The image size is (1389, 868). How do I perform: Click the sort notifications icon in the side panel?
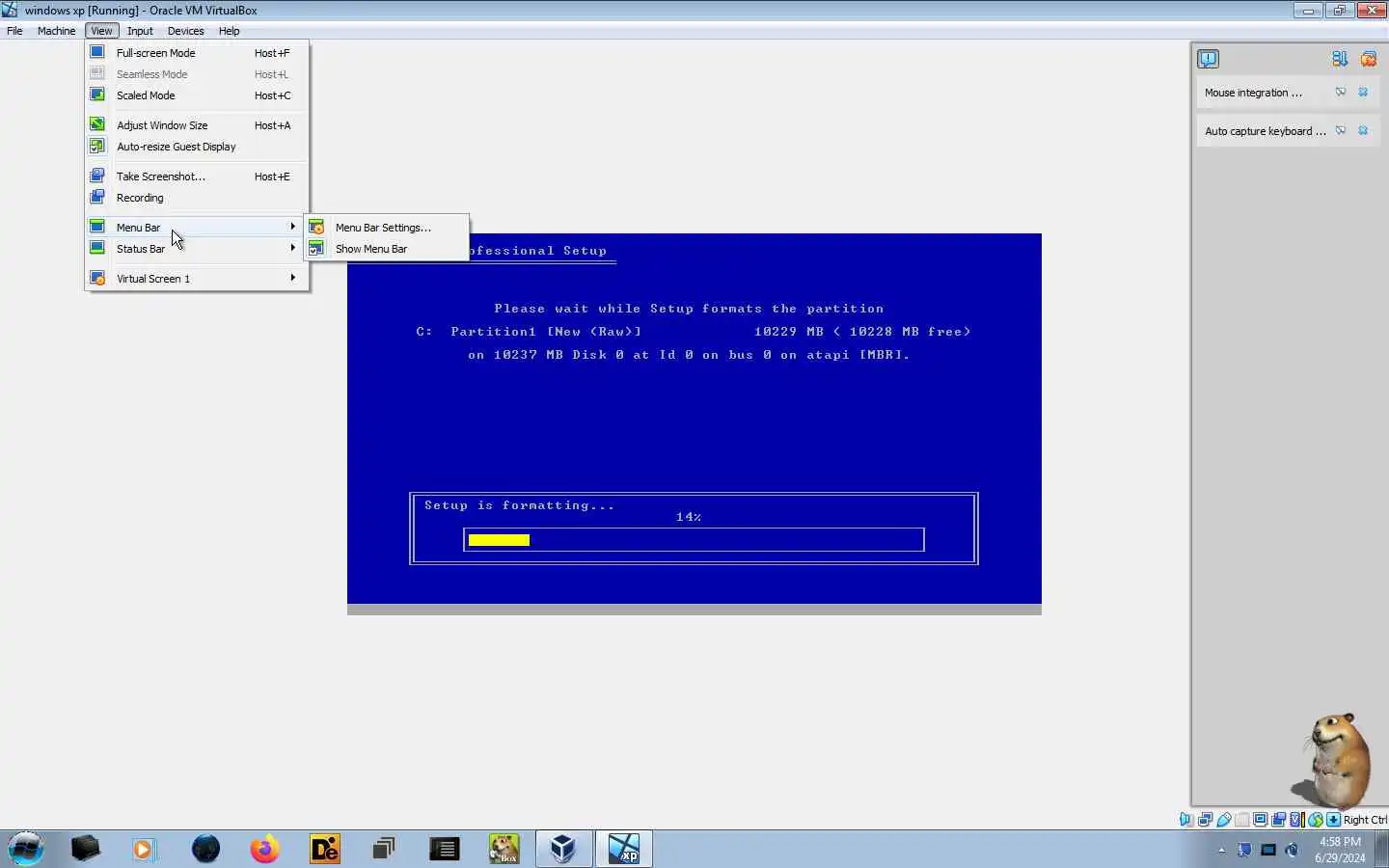pyautogui.click(x=1340, y=59)
